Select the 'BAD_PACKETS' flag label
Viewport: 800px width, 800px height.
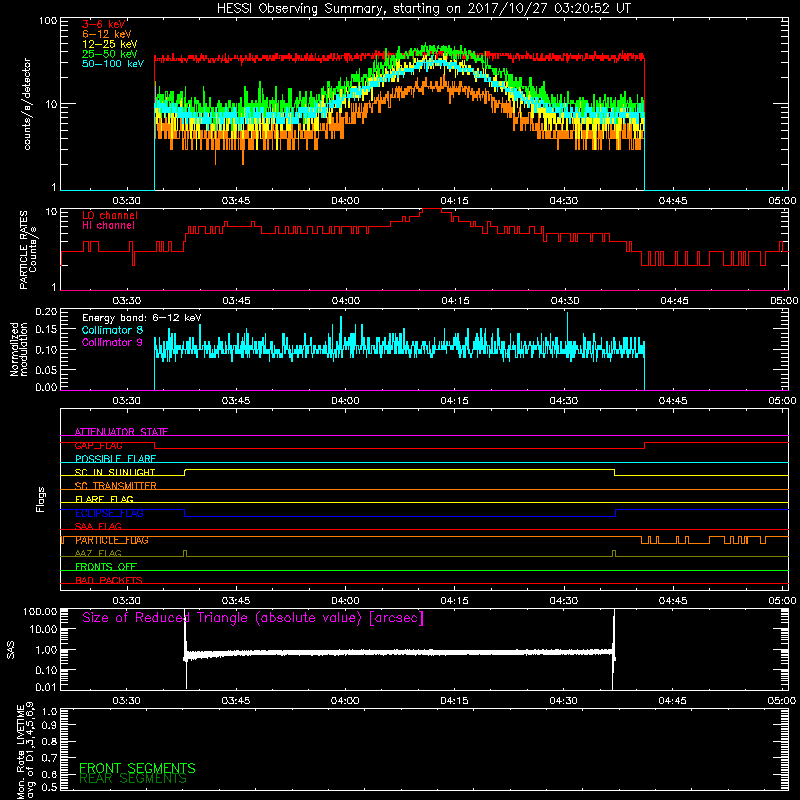(x=109, y=581)
